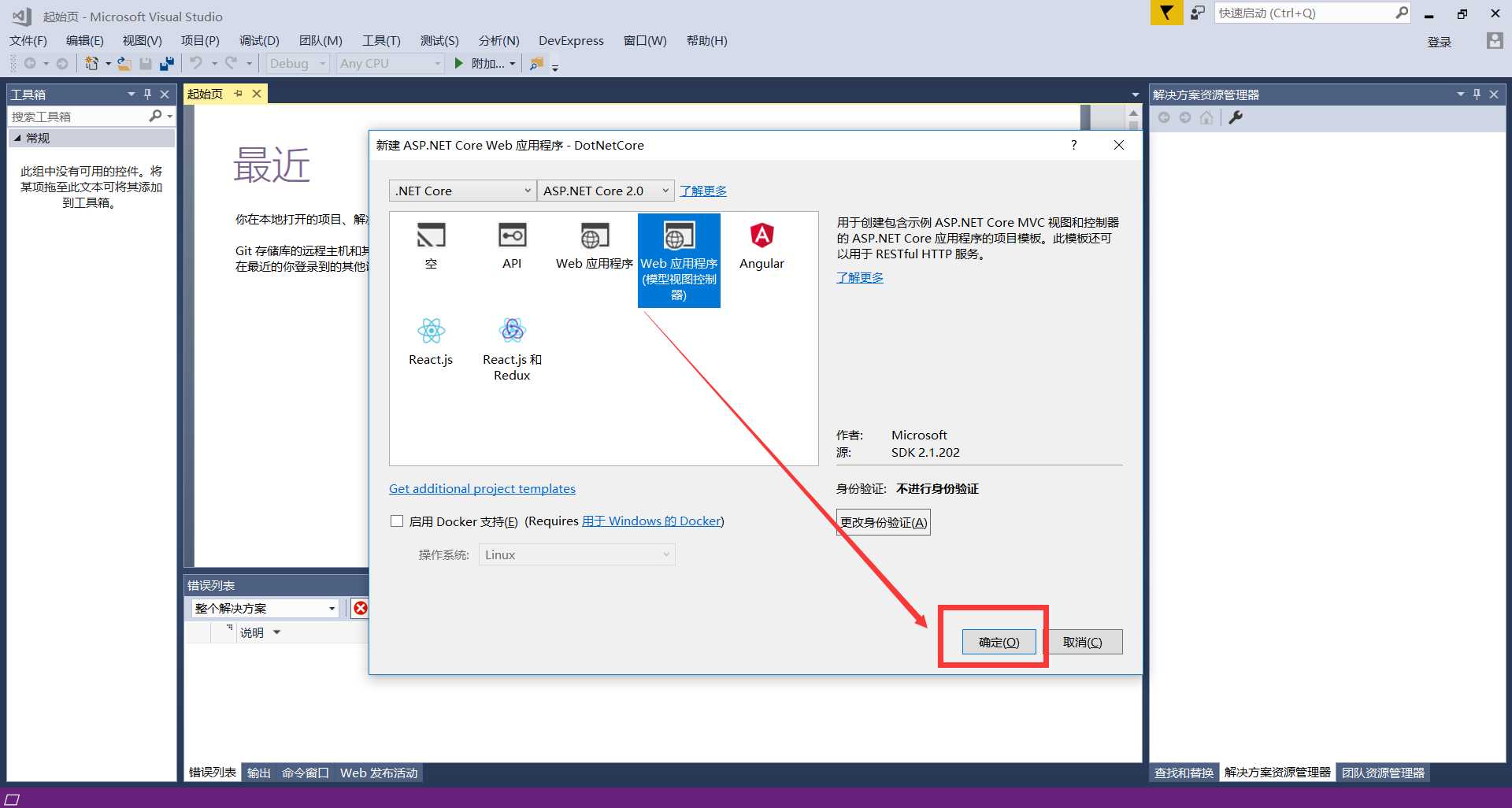Open the 用于 Windows 的 Docker link

[x=651, y=521]
